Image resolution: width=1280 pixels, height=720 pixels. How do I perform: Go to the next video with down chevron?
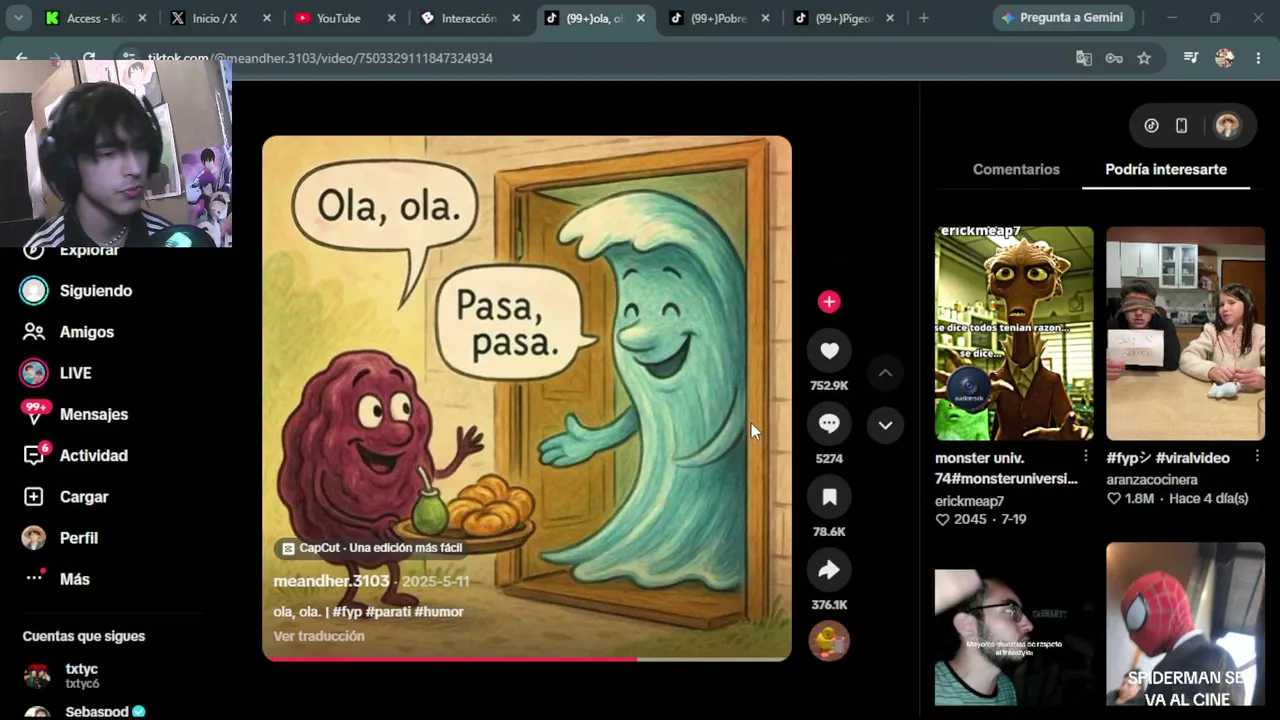[x=885, y=425]
